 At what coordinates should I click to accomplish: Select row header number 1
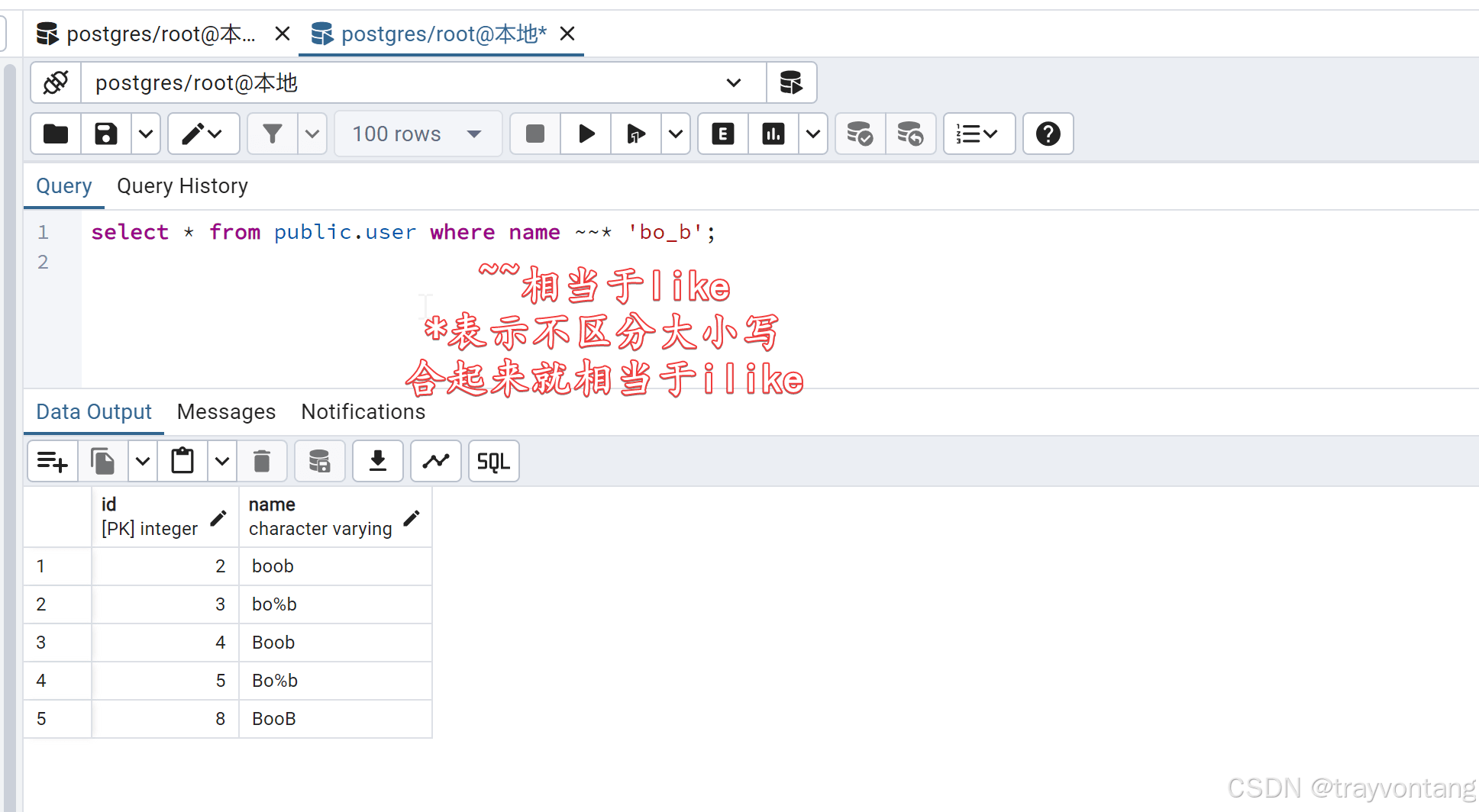(x=57, y=566)
